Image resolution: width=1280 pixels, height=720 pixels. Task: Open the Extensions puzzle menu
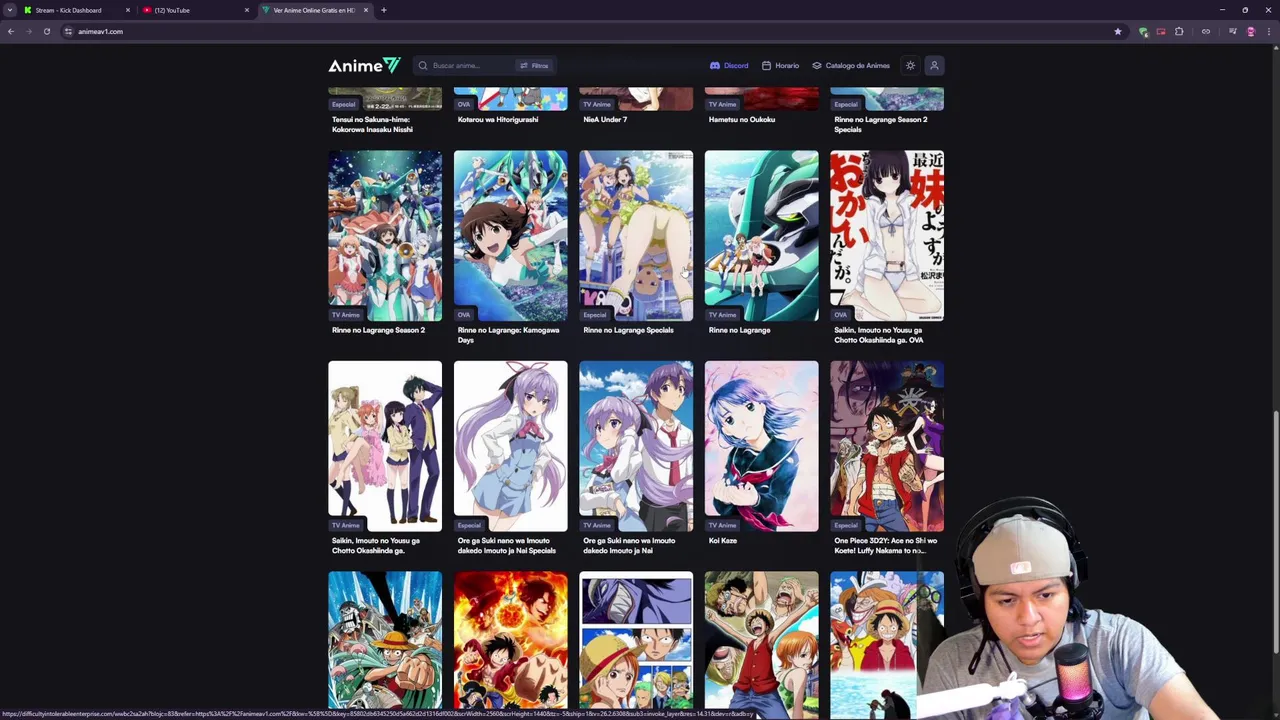tap(1179, 31)
